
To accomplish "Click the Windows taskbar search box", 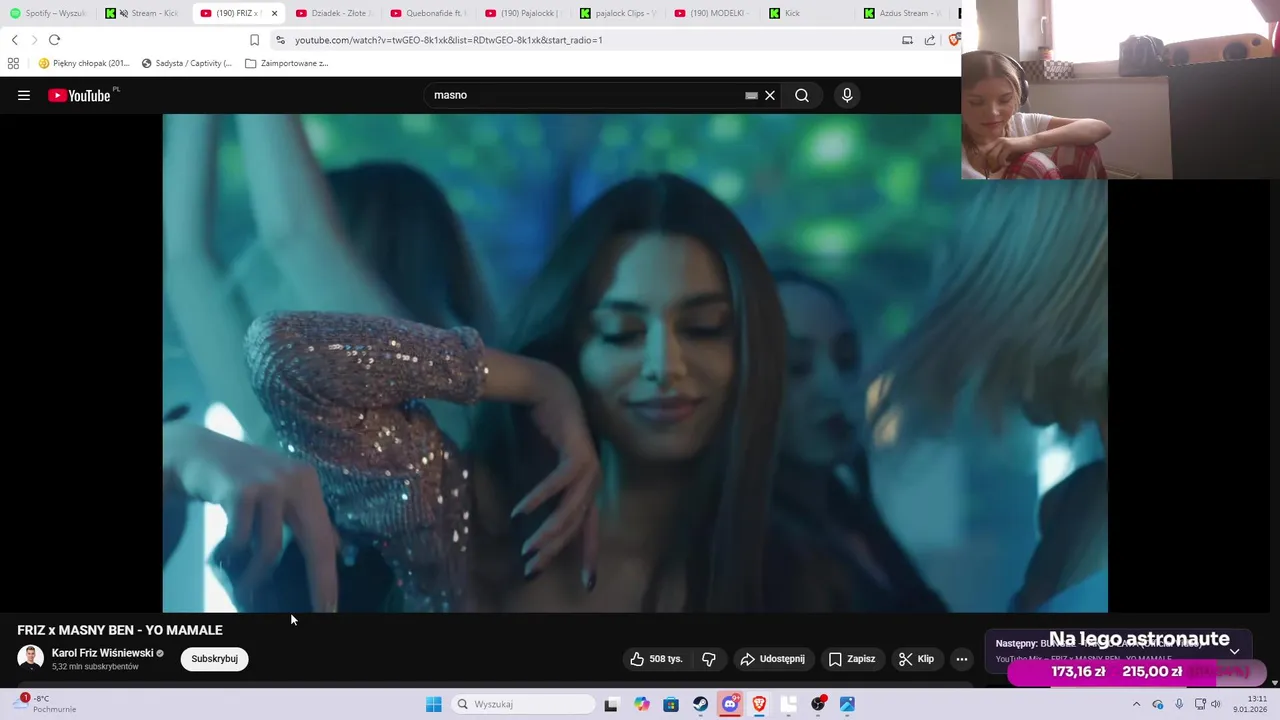I will 522,704.
